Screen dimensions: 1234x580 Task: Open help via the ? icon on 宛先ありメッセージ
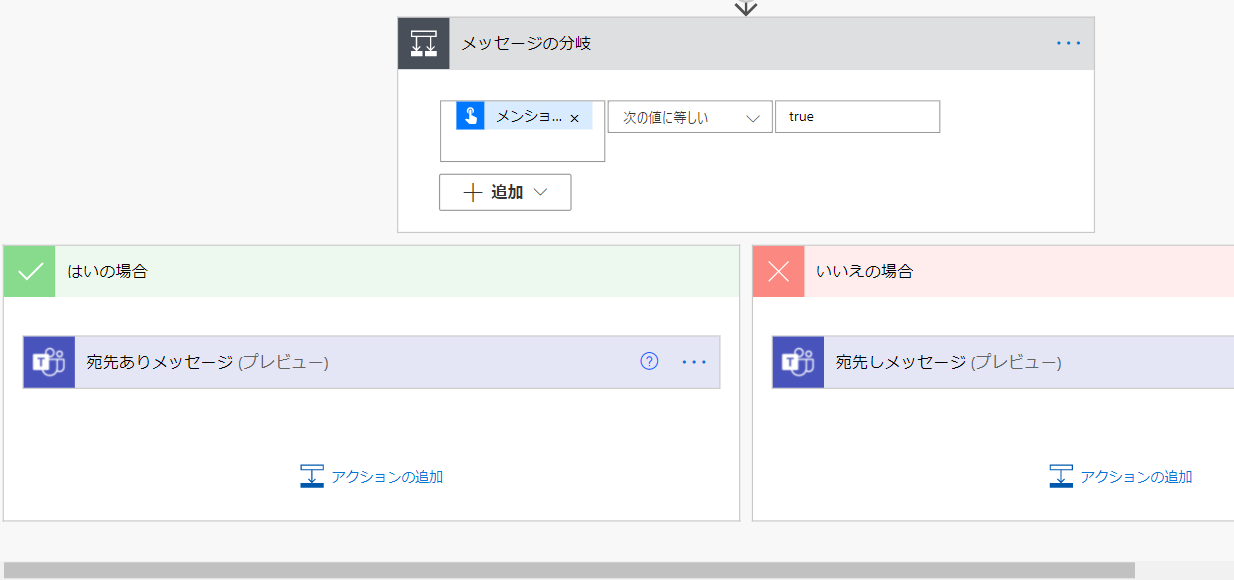(x=651, y=362)
